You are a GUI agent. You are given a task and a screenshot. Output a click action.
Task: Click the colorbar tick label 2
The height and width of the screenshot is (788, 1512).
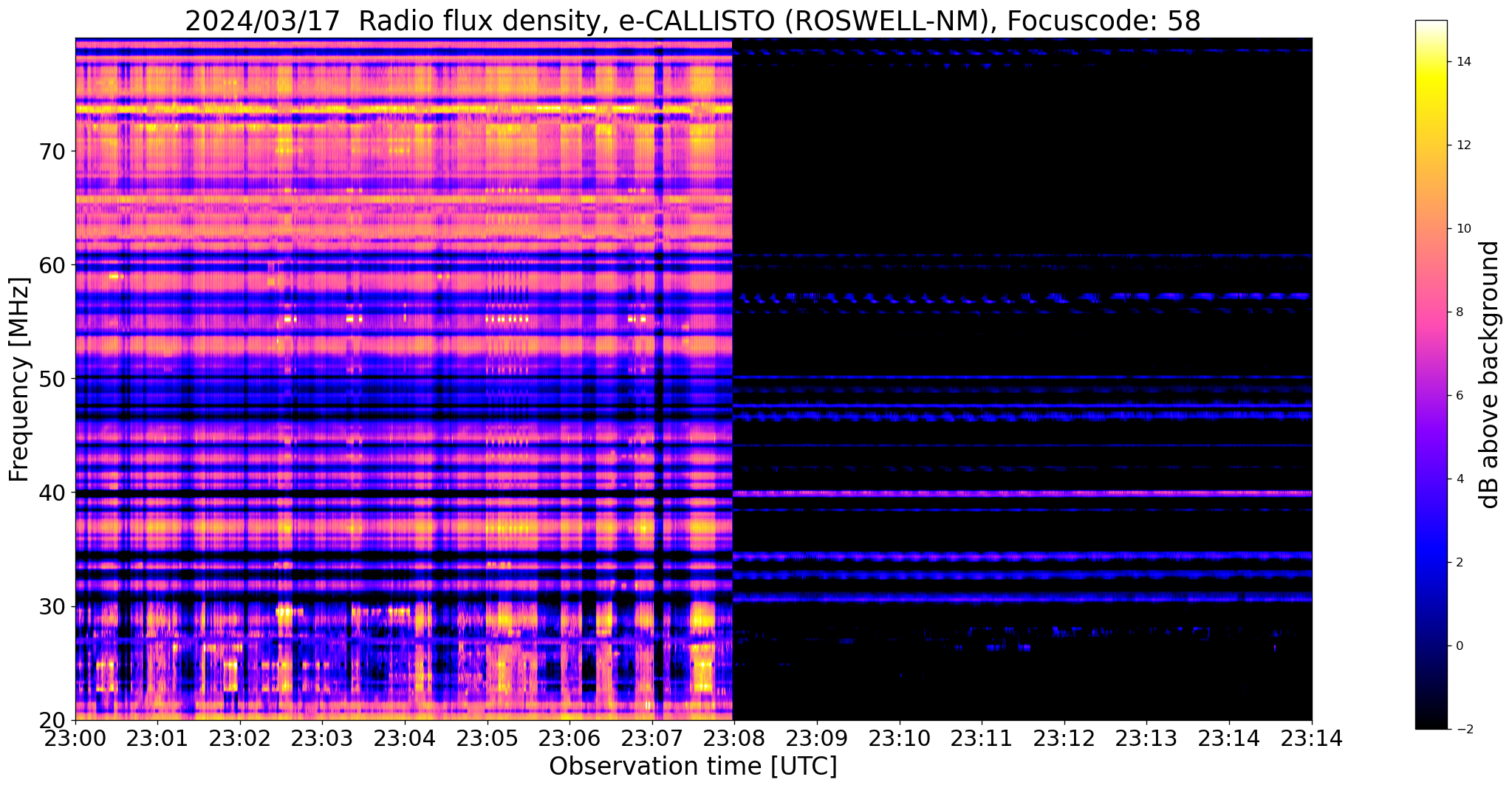click(1459, 563)
